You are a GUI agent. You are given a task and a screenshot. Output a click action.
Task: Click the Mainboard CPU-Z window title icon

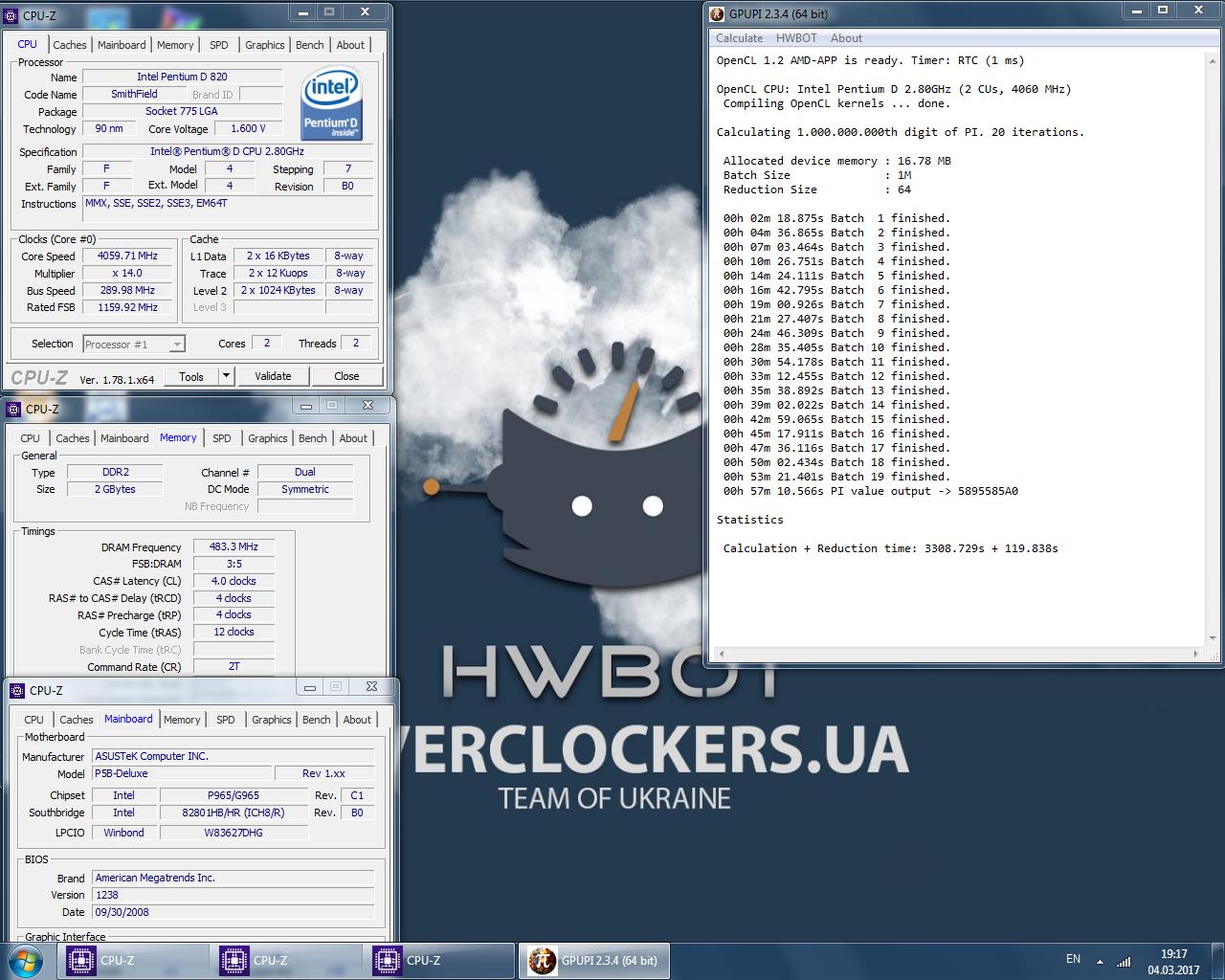tap(16, 690)
